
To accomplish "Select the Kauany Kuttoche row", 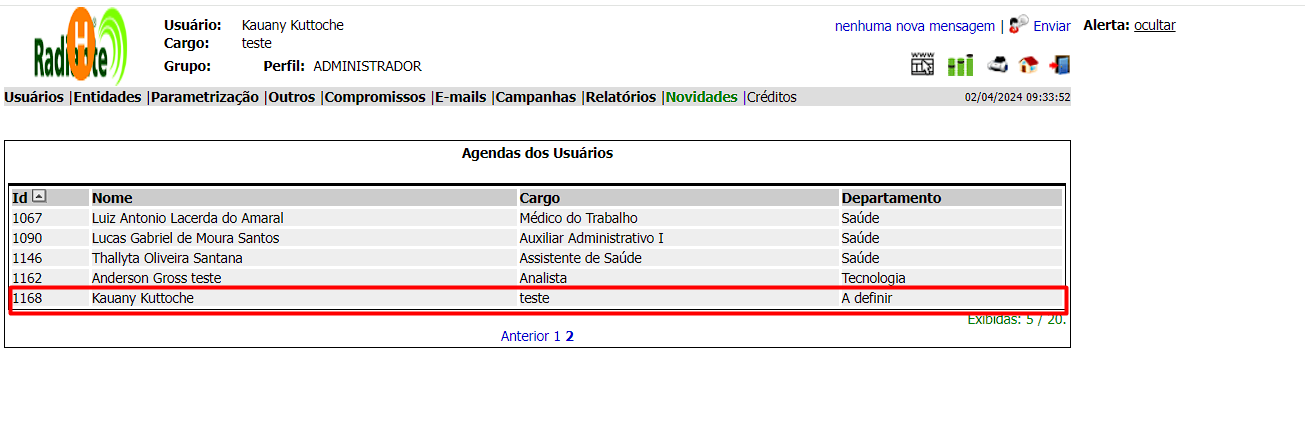I will (143, 298).
